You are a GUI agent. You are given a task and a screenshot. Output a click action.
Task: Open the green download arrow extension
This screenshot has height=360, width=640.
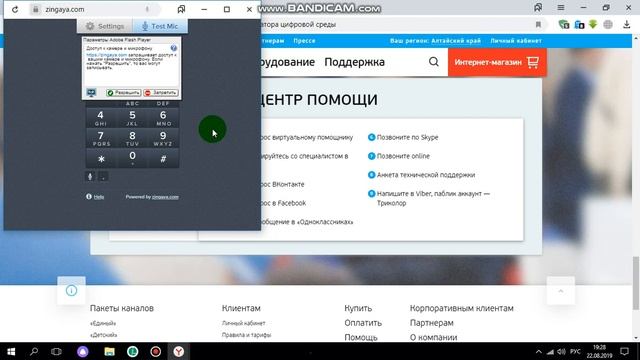[593, 24]
